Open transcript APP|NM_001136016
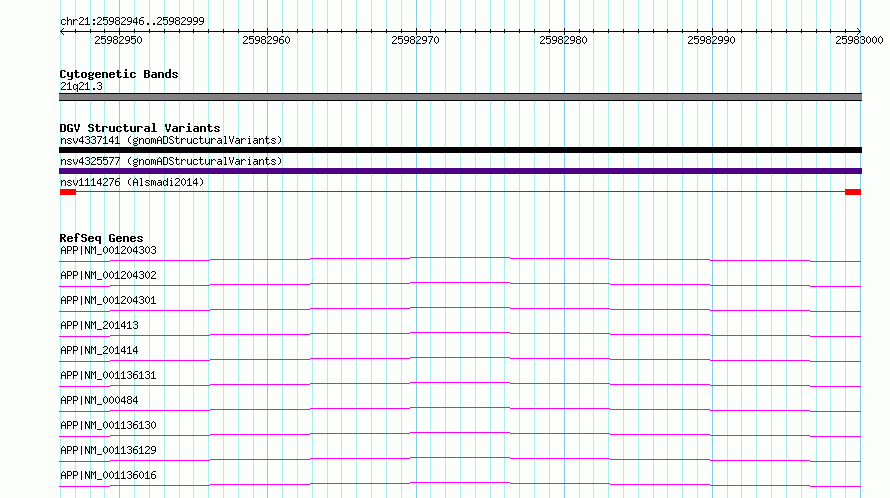 click(108, 475)
